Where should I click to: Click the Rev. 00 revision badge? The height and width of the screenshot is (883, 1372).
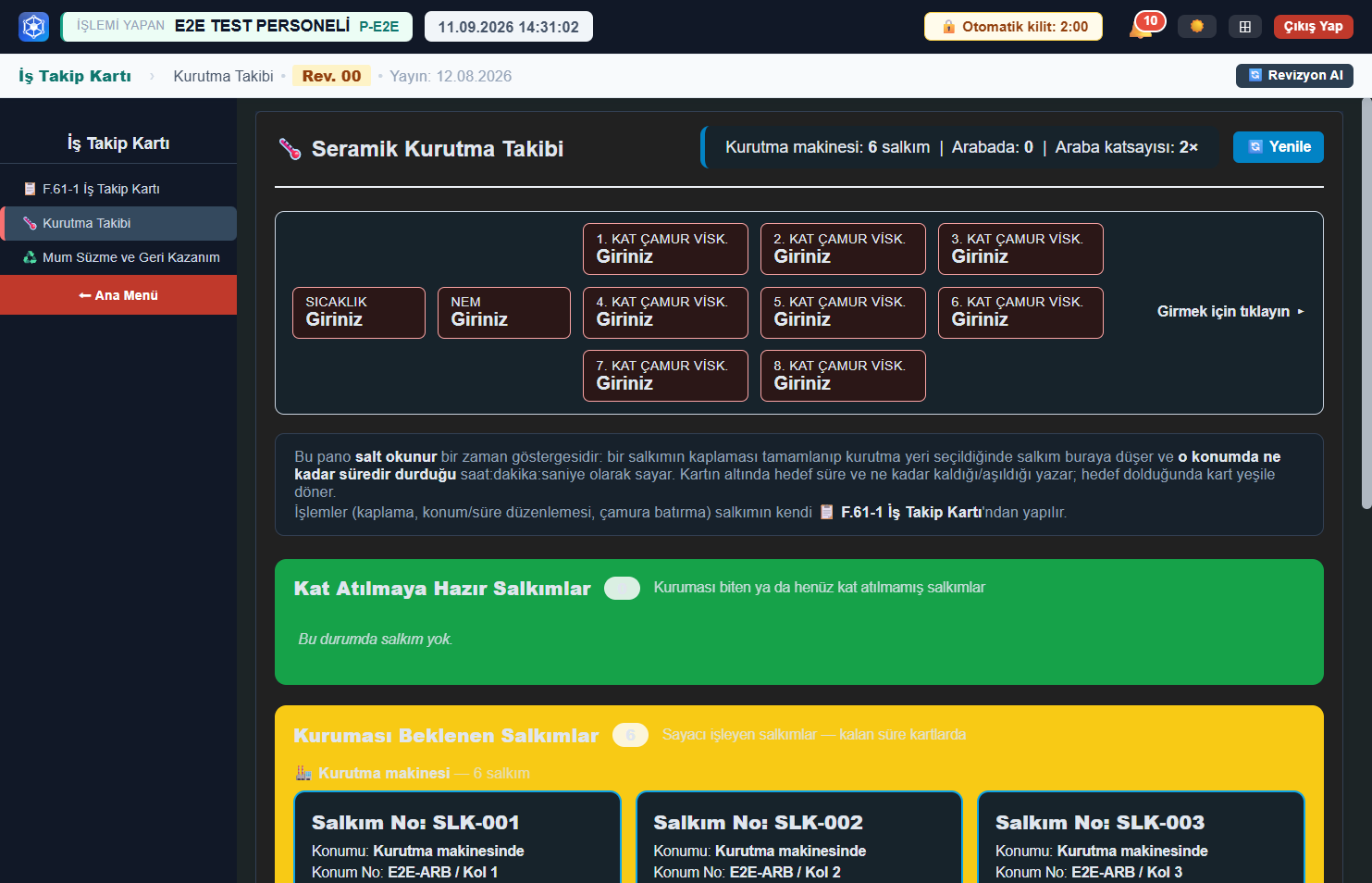pyautogui.click(x=331, y=76)
